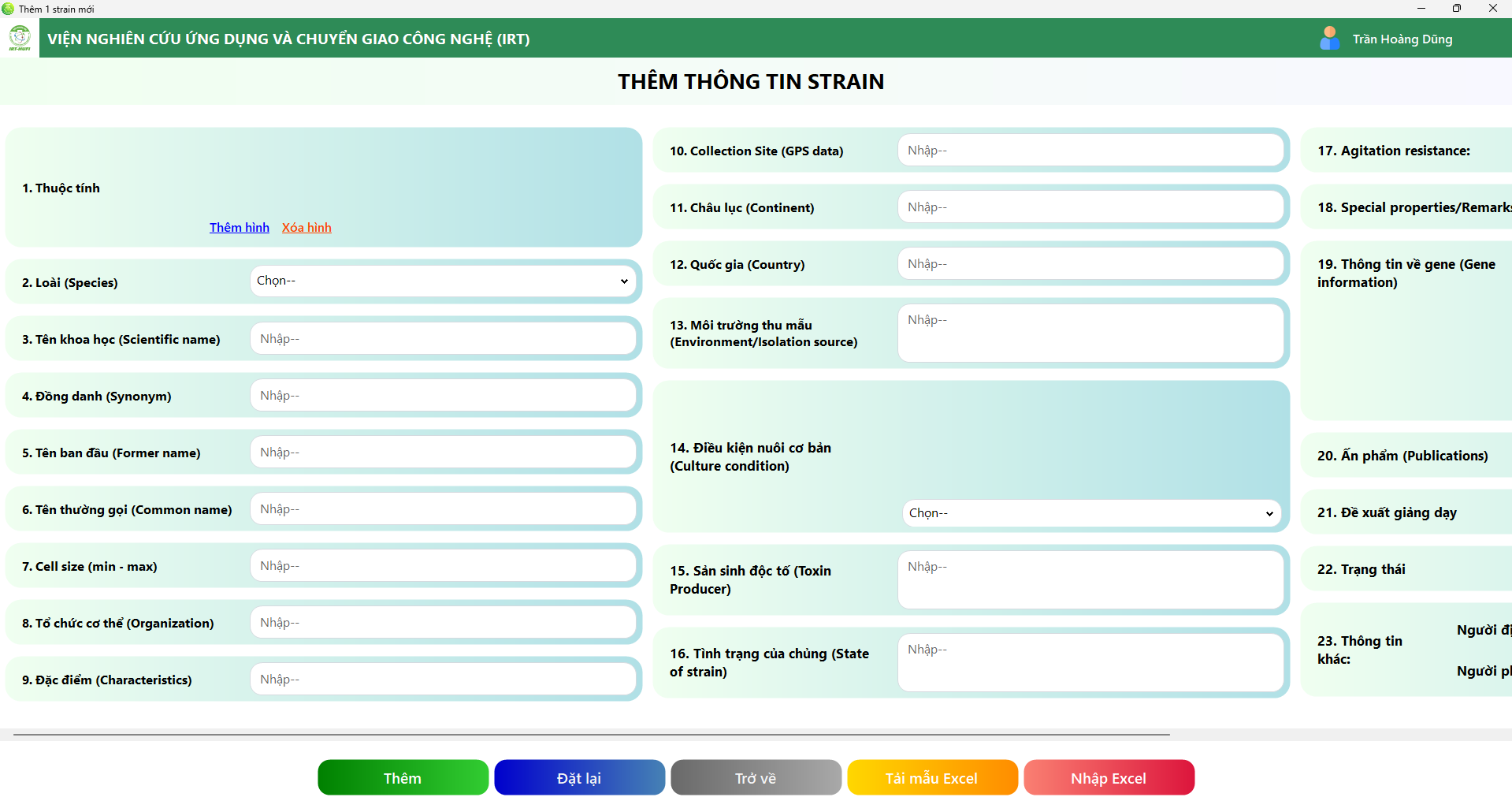Click the State of strain text area
Viewport: 1512px width, 812px height.
click(1090, 663)
